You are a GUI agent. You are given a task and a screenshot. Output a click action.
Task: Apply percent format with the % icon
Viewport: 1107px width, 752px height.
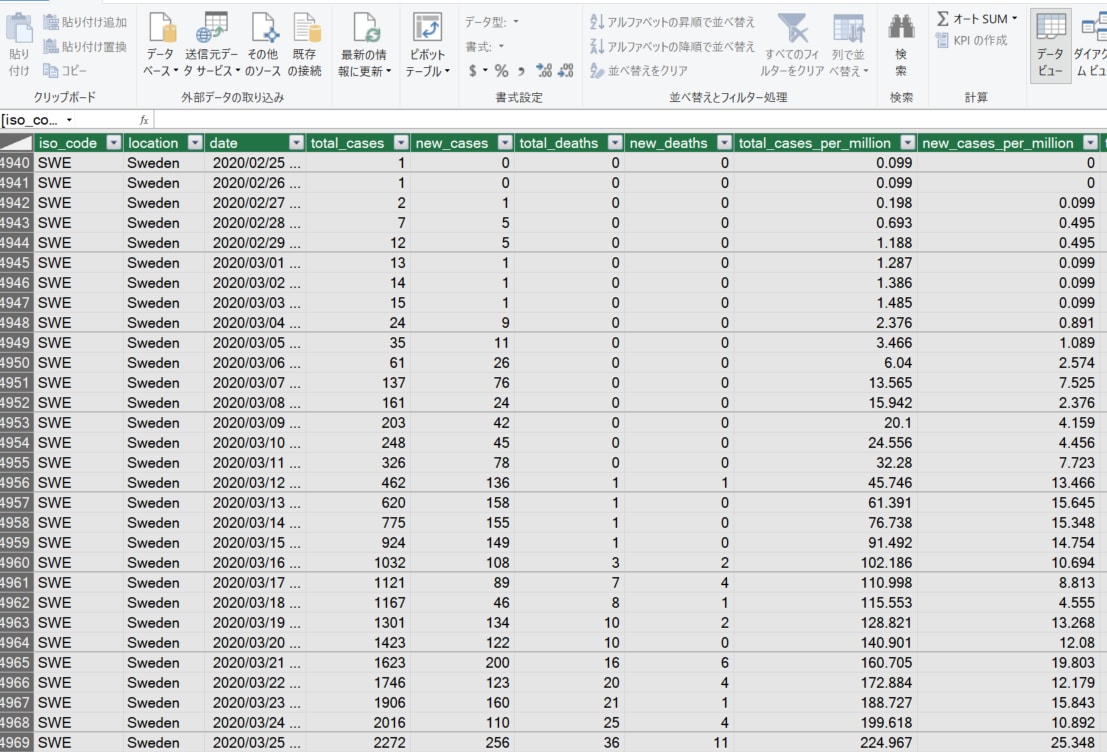tap(501, 71)
